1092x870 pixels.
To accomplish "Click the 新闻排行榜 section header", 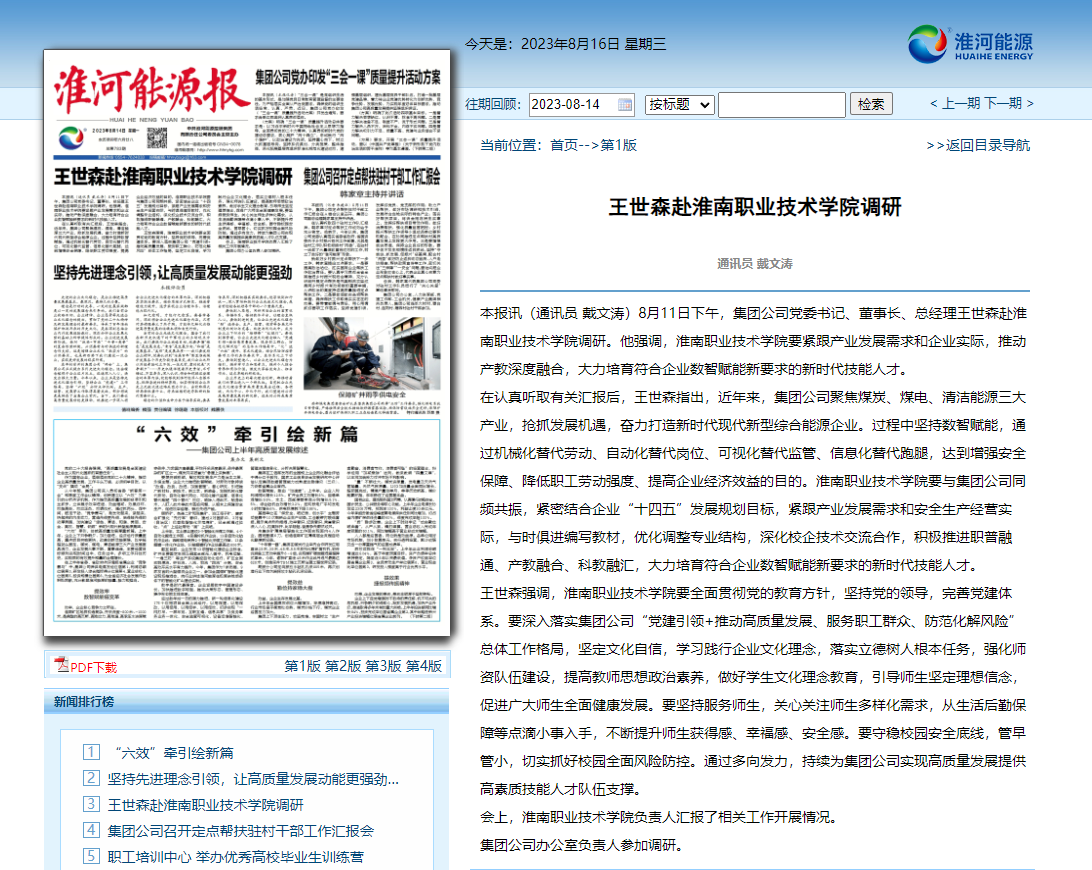I will (84, 701).
